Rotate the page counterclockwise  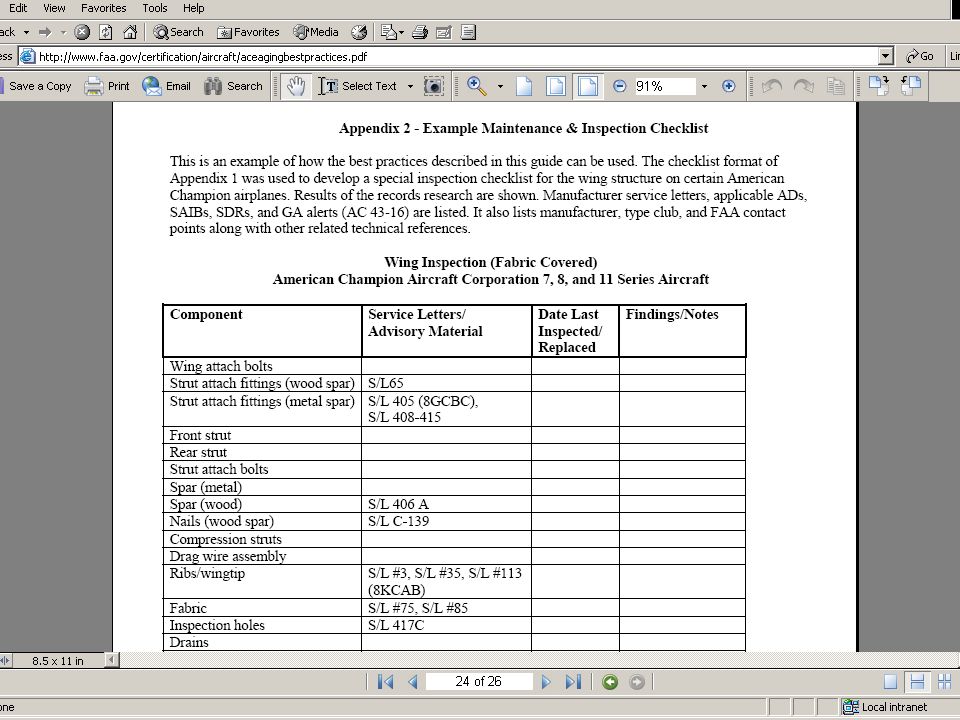tap(911, 86)
